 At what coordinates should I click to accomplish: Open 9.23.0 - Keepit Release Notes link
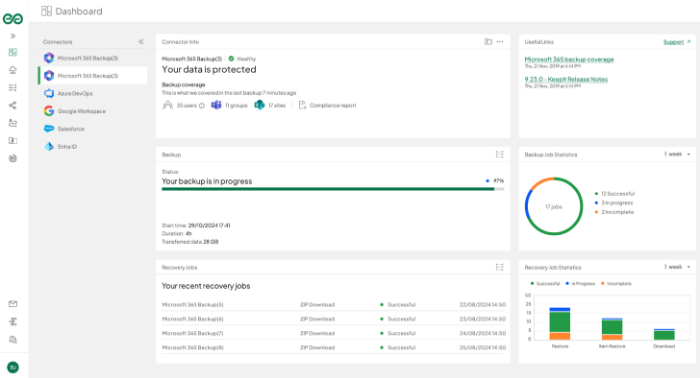pos(566,79)
